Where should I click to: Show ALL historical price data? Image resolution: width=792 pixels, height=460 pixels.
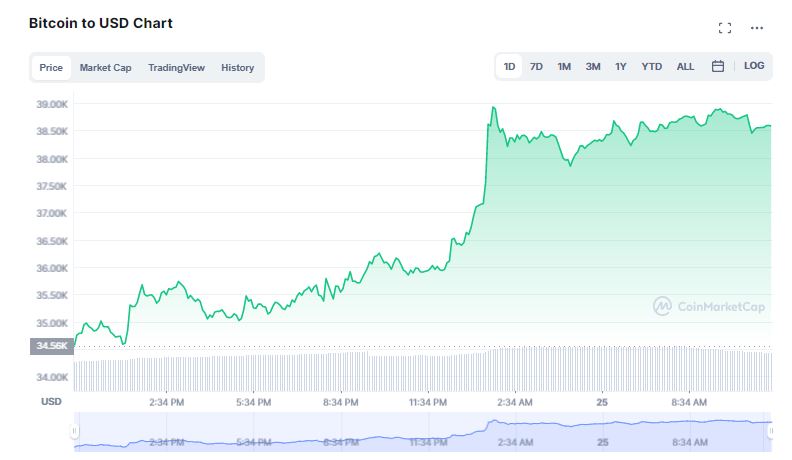tap(685, 67)
